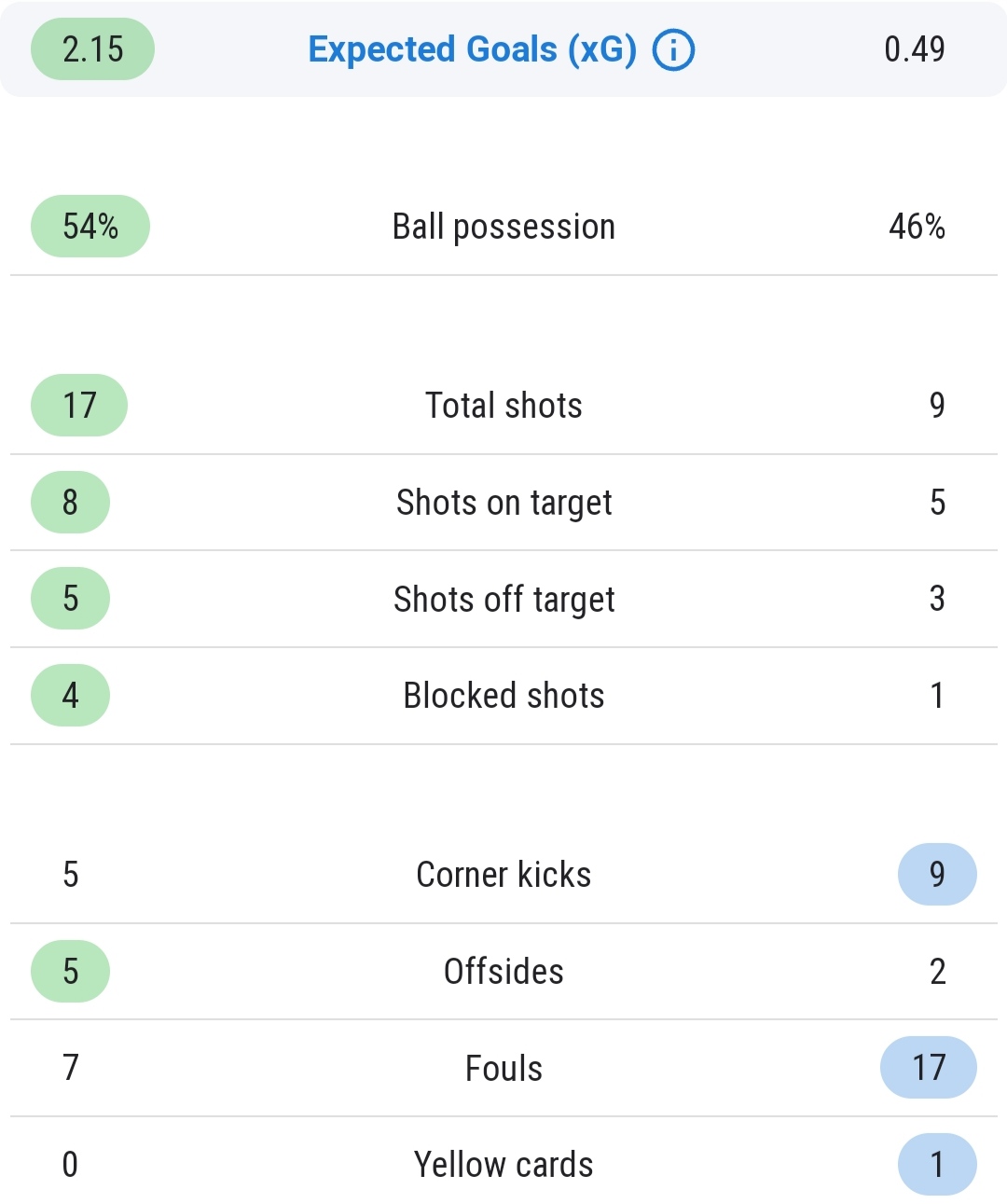Tap the 4 blocked shots badge

coord(70,696)
